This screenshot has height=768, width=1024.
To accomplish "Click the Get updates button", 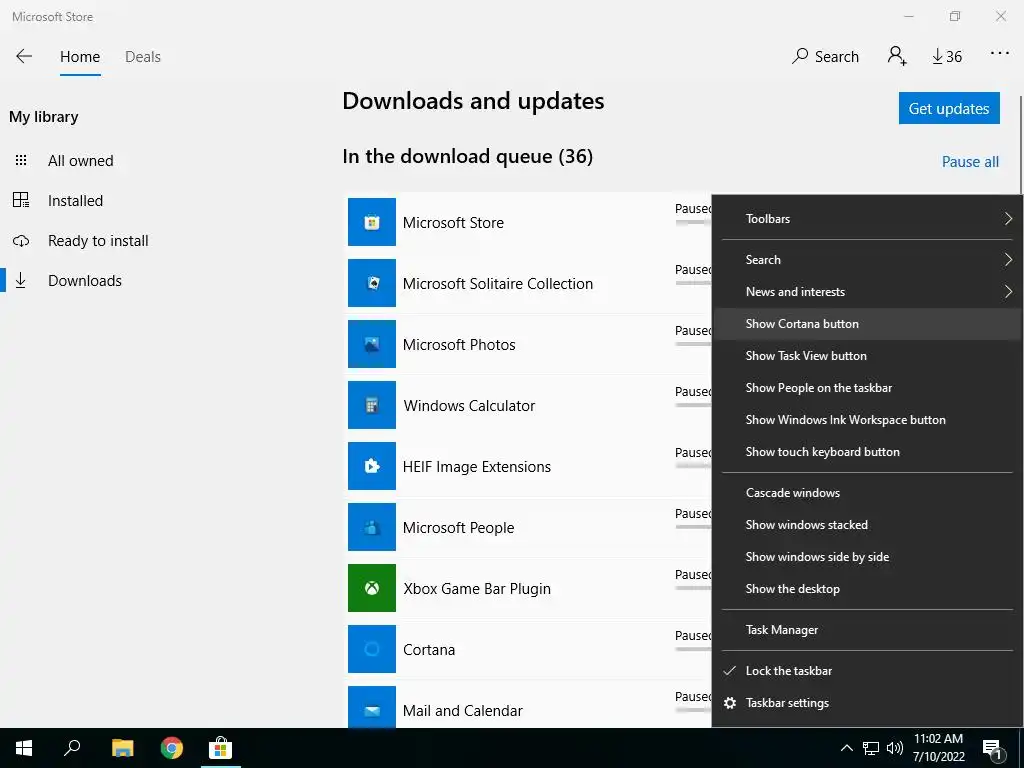I will pos(949,108).
